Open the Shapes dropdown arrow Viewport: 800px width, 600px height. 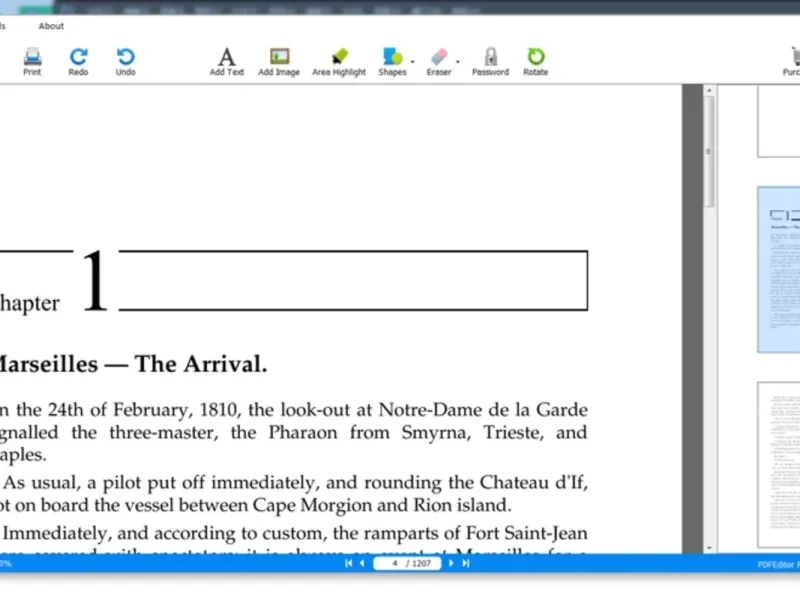pyautogui.click(x=412, y=62)
